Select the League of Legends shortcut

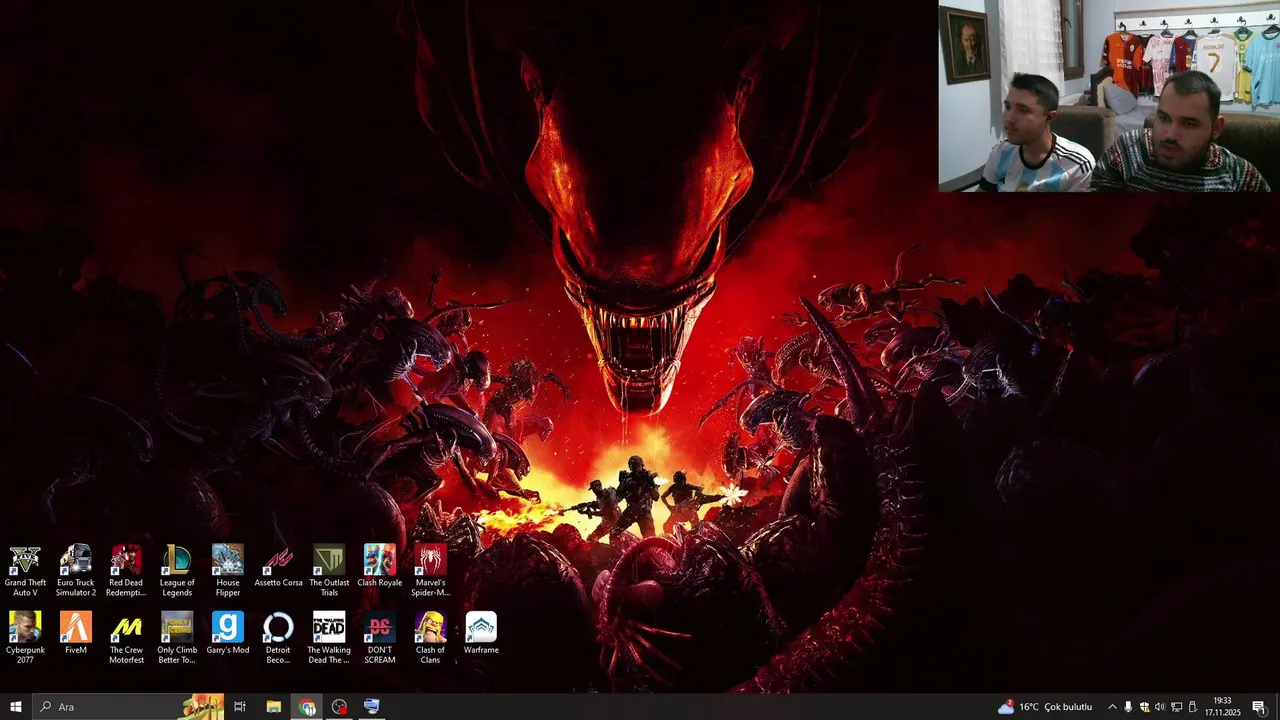pyautogui.click(x=177, y=571)
